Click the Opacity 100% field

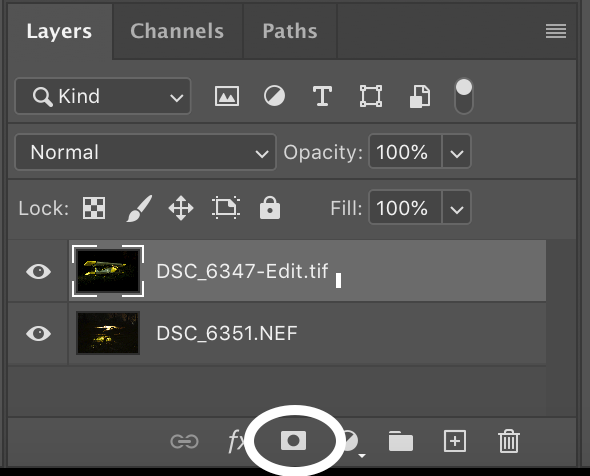[405, 152]
